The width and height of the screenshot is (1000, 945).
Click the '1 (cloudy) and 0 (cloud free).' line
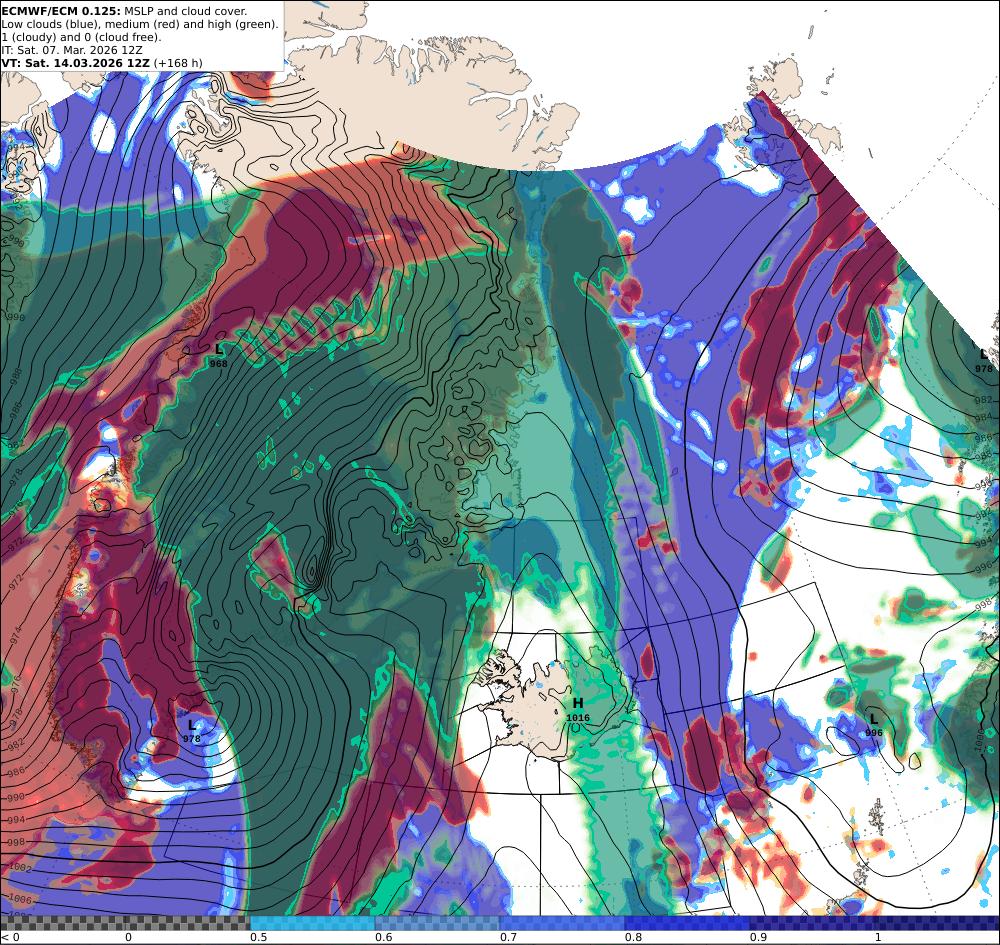tap(82, 37)
